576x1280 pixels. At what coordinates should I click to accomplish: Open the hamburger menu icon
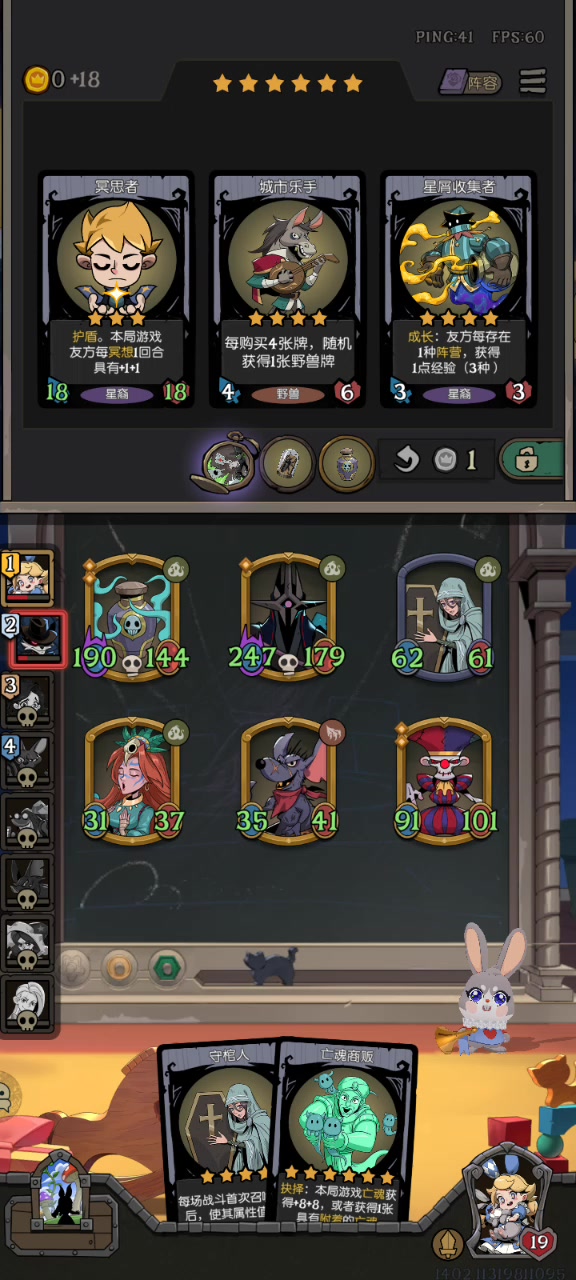pos(533,81)
